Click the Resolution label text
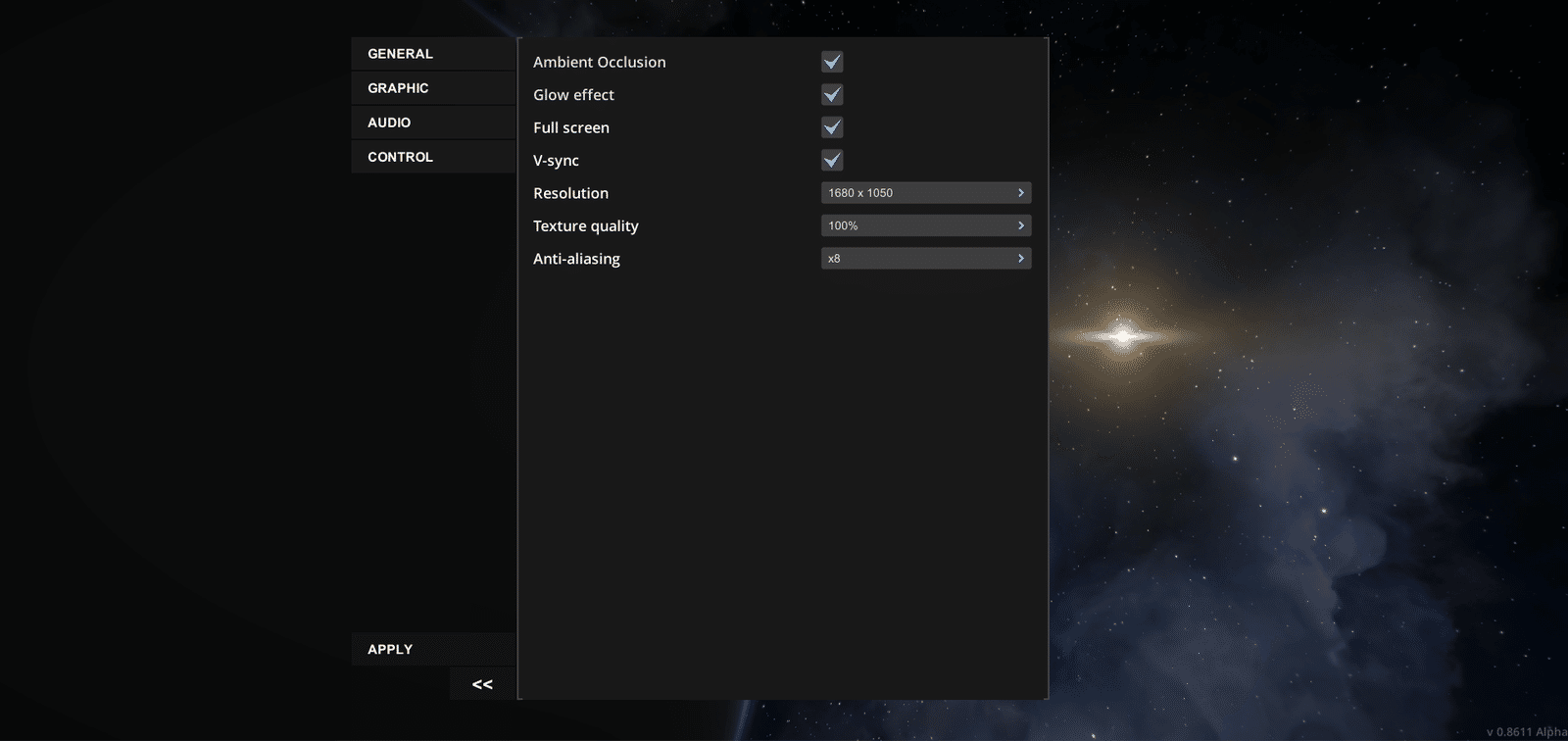The height and width of the screenshot is (741, 1568). 570,193
